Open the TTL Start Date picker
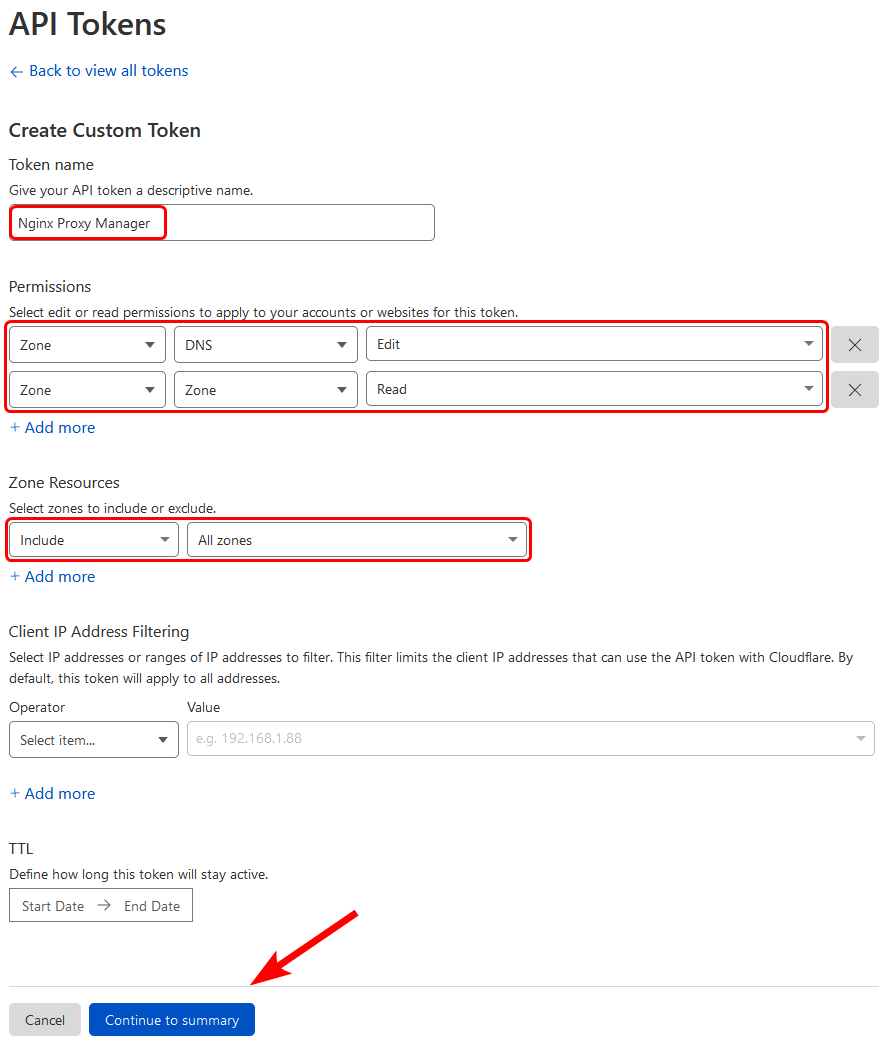Viewport: 888px width, 1043px height. (x=52, y=905)
